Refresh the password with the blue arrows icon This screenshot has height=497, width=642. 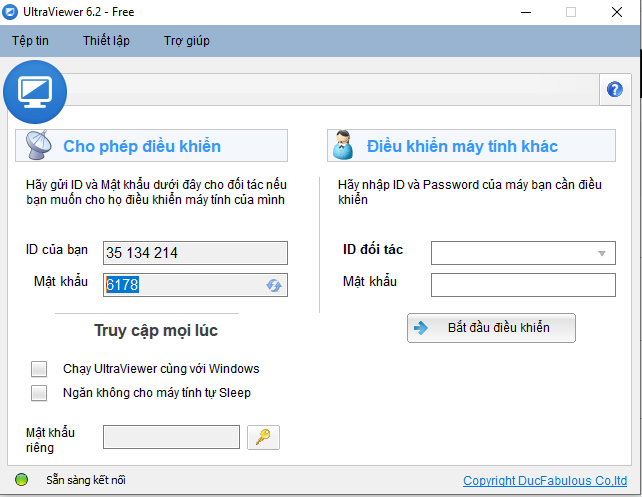(x=274, y=285)
